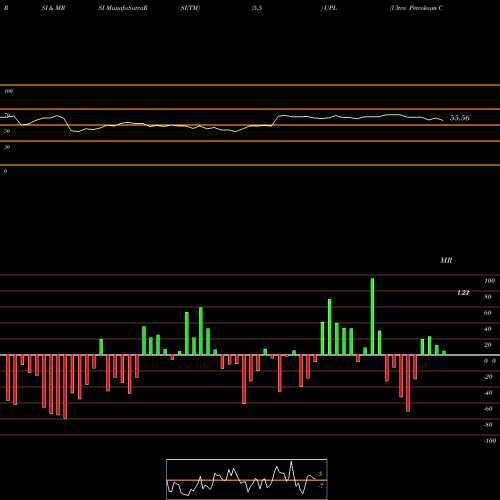Click the MR axis label 40
The height and width of the screenshot is (500, 500).
click(x=488, y=329)
